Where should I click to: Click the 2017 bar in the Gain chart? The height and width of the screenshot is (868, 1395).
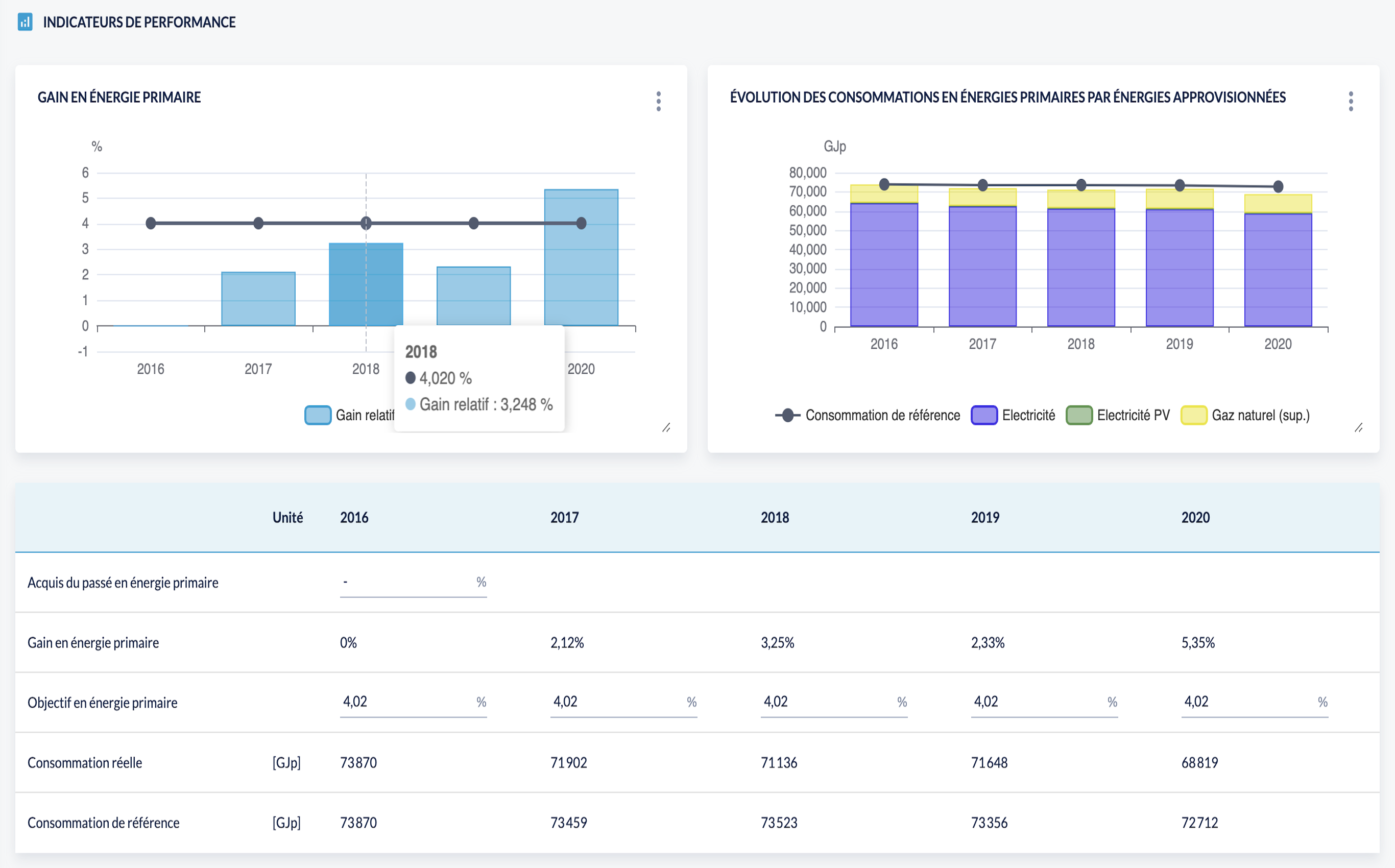click(x=258, y=299)
